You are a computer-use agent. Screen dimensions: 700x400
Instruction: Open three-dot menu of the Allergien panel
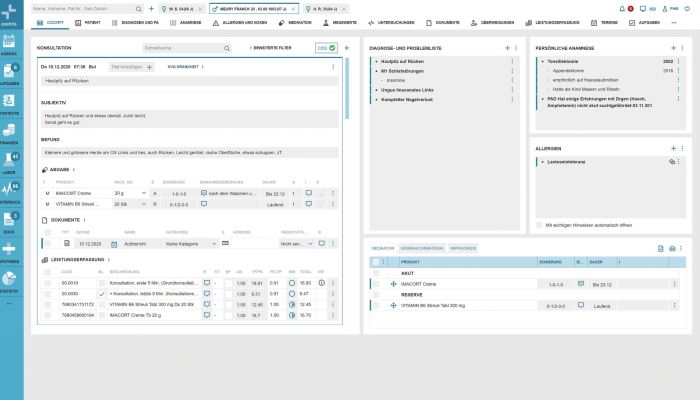[x=682, y=148]
